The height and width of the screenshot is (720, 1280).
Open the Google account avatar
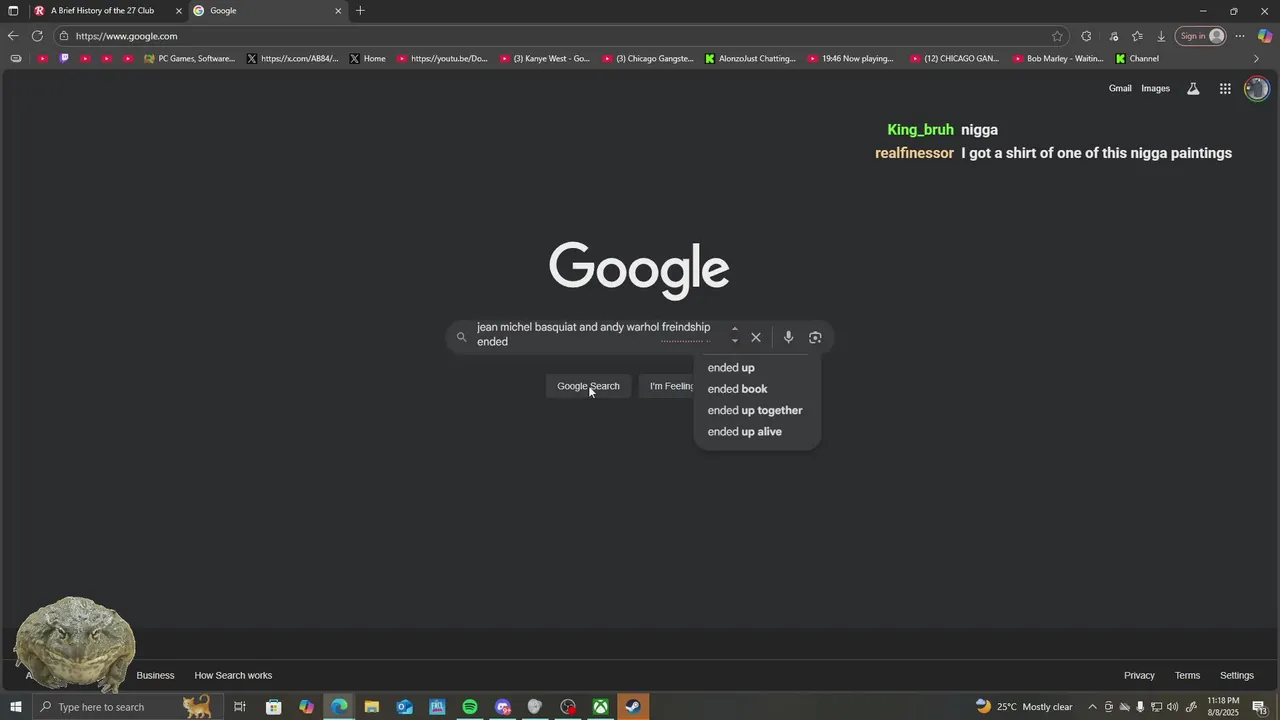[x=1256, y=89]
